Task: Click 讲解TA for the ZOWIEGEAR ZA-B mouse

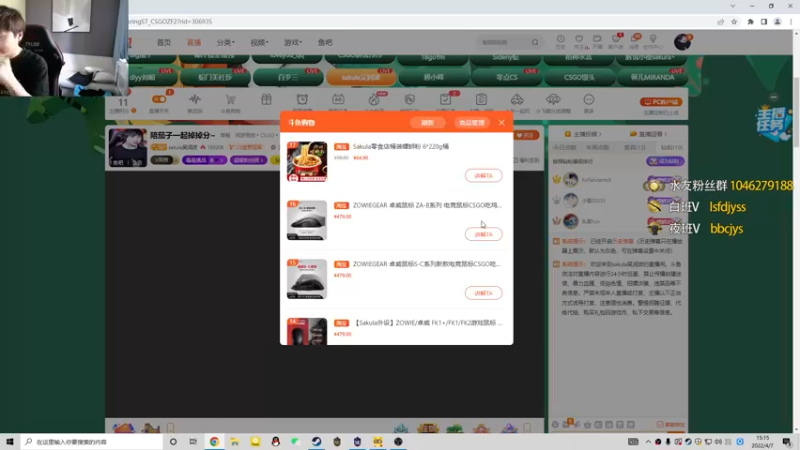Action: point(483,234)
